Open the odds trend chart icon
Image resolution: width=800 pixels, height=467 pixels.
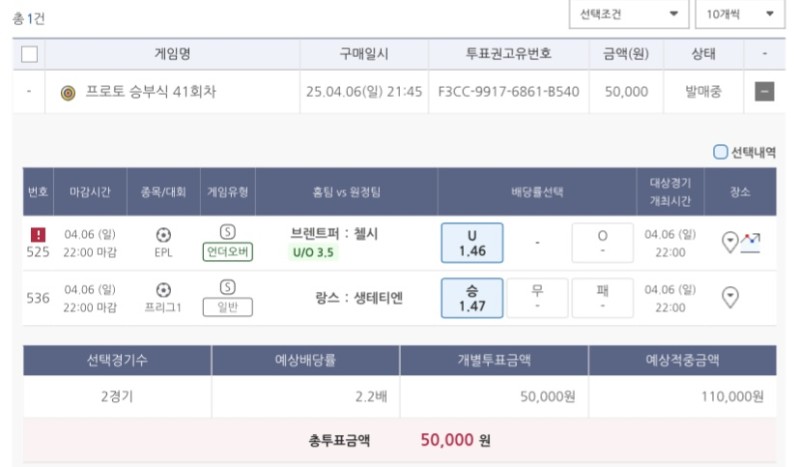pyautogui.click(x=750, y=240)
